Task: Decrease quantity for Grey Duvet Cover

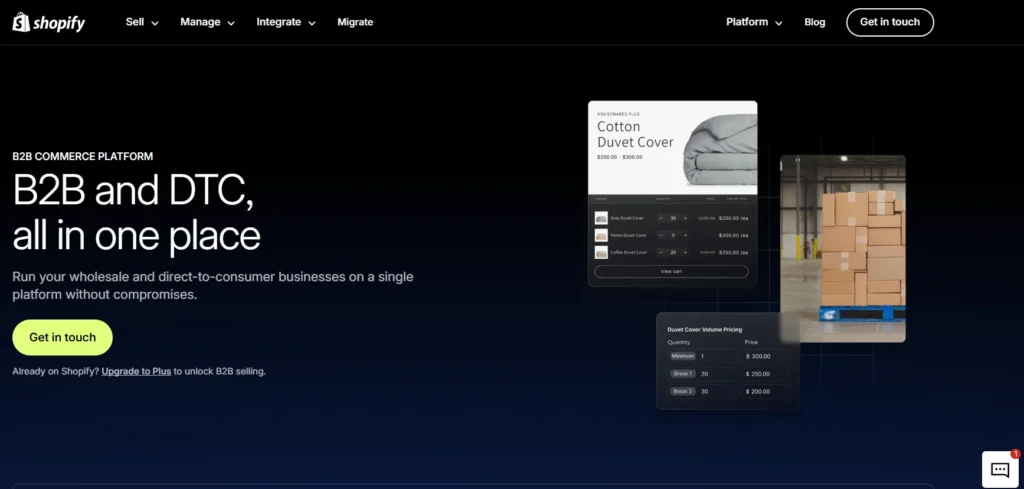Action: (x=661, y=218)
